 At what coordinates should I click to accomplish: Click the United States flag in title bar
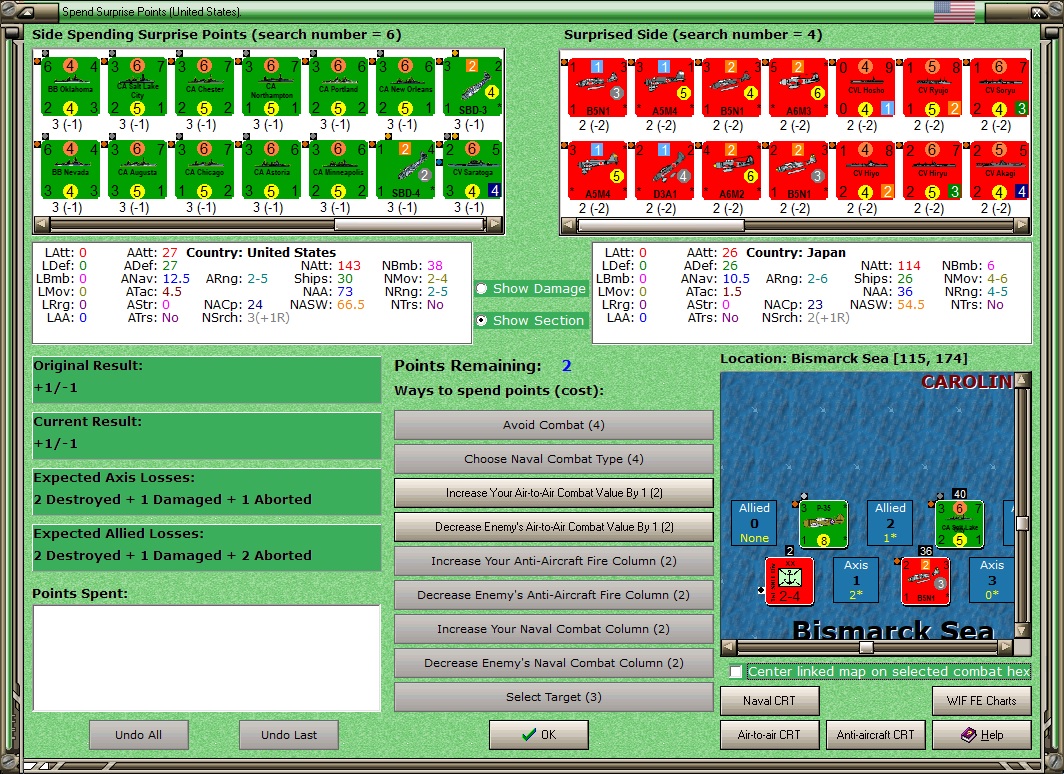[954, 12]
